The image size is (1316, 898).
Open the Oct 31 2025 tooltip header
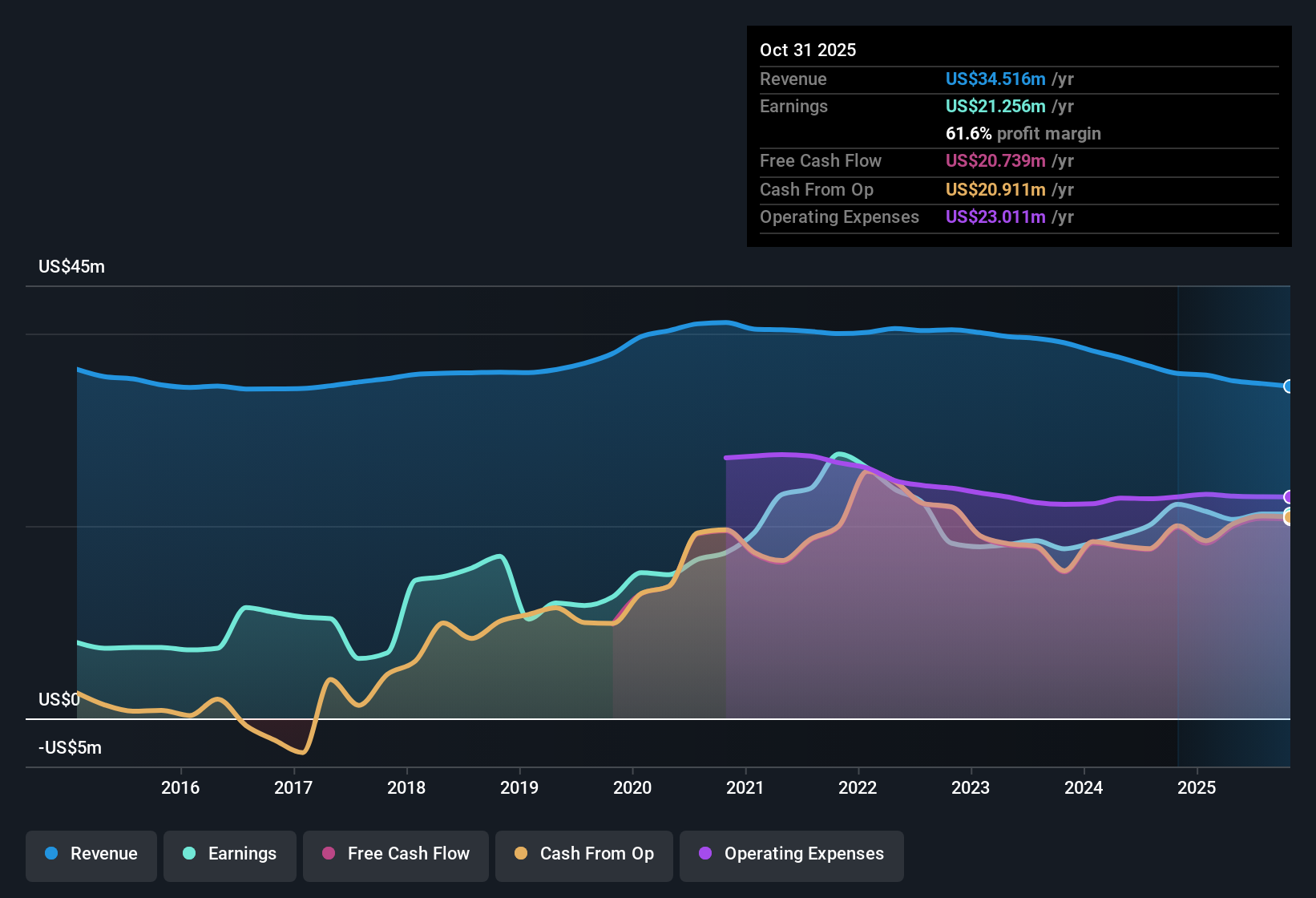pyautogui.click(x=808, y=50)
